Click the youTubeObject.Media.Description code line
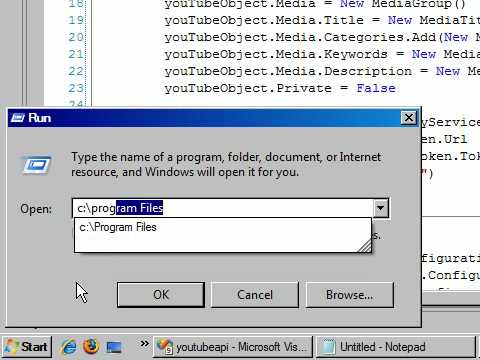The height and width of the screenshot is (360, 480). (x=322, y=71)
